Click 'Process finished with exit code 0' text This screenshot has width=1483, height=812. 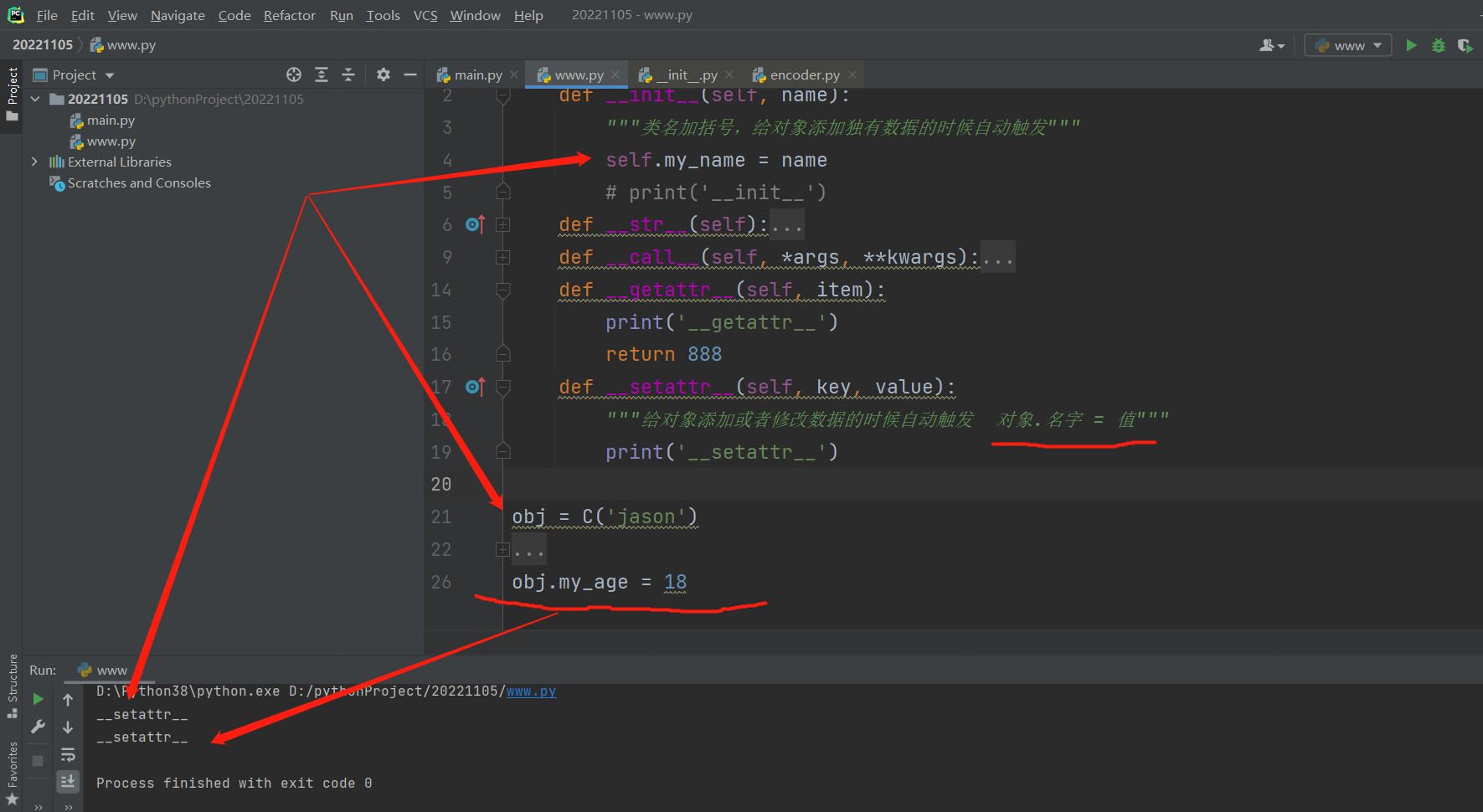coord(234,784)
